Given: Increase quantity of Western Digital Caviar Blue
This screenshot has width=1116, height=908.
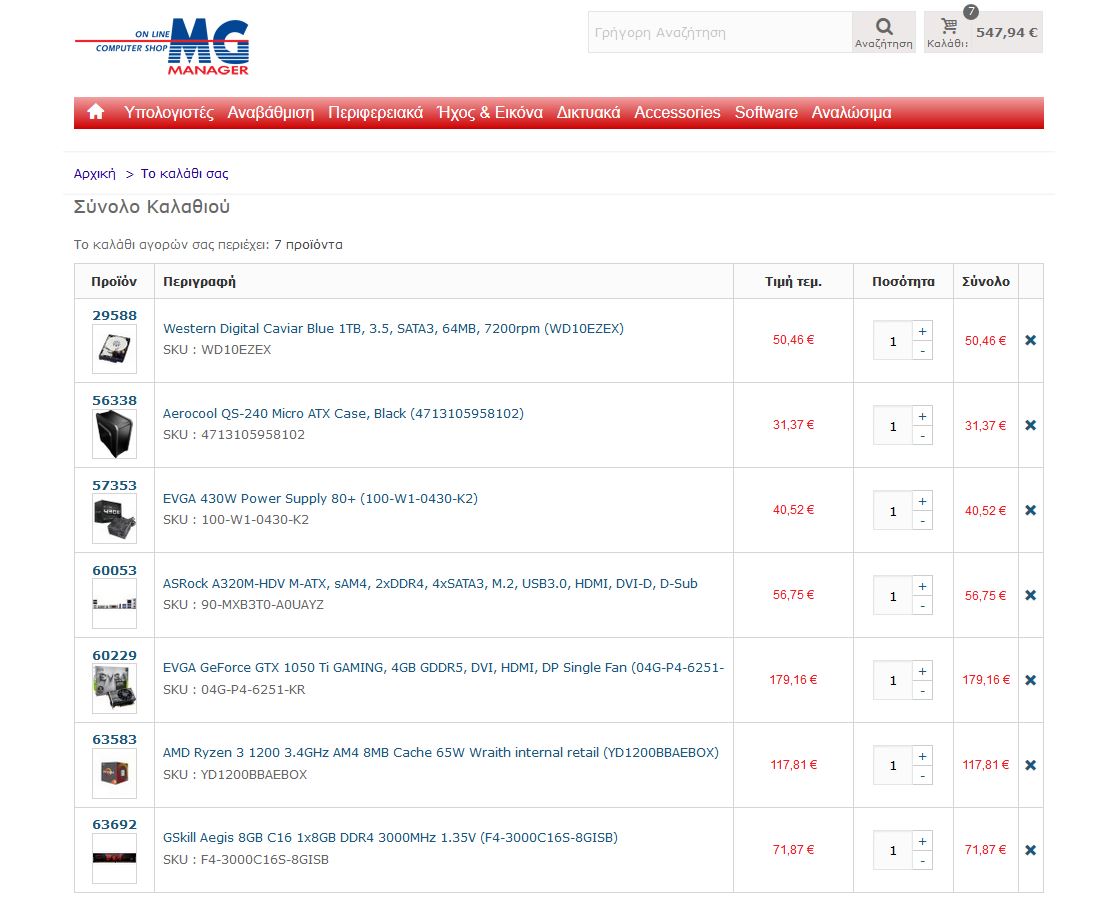Looking at the screenshot, I should [x=922, y=331].
